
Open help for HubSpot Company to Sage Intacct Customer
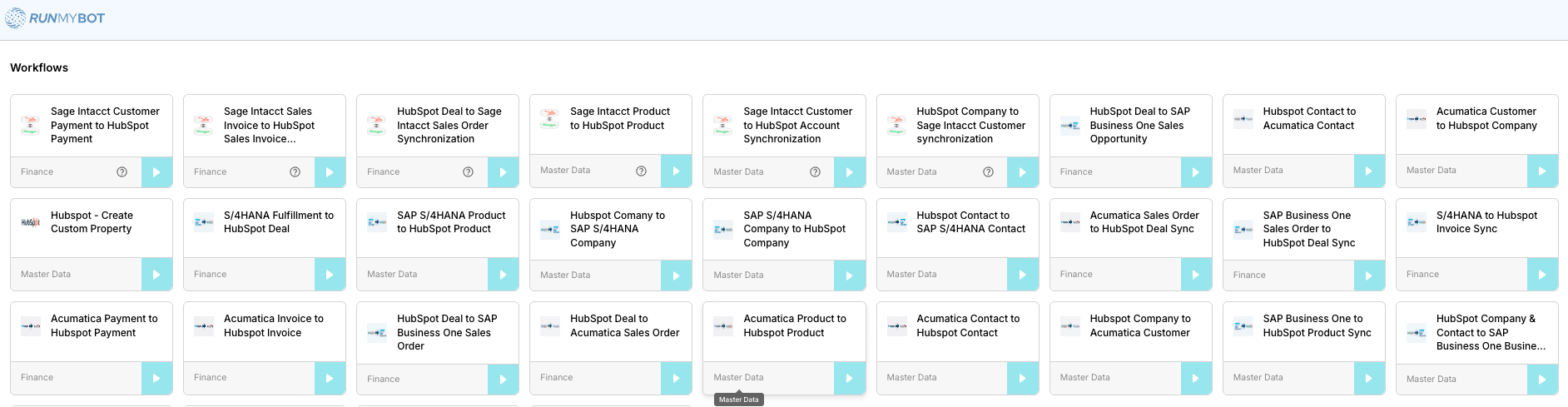(x=988, y=172)
